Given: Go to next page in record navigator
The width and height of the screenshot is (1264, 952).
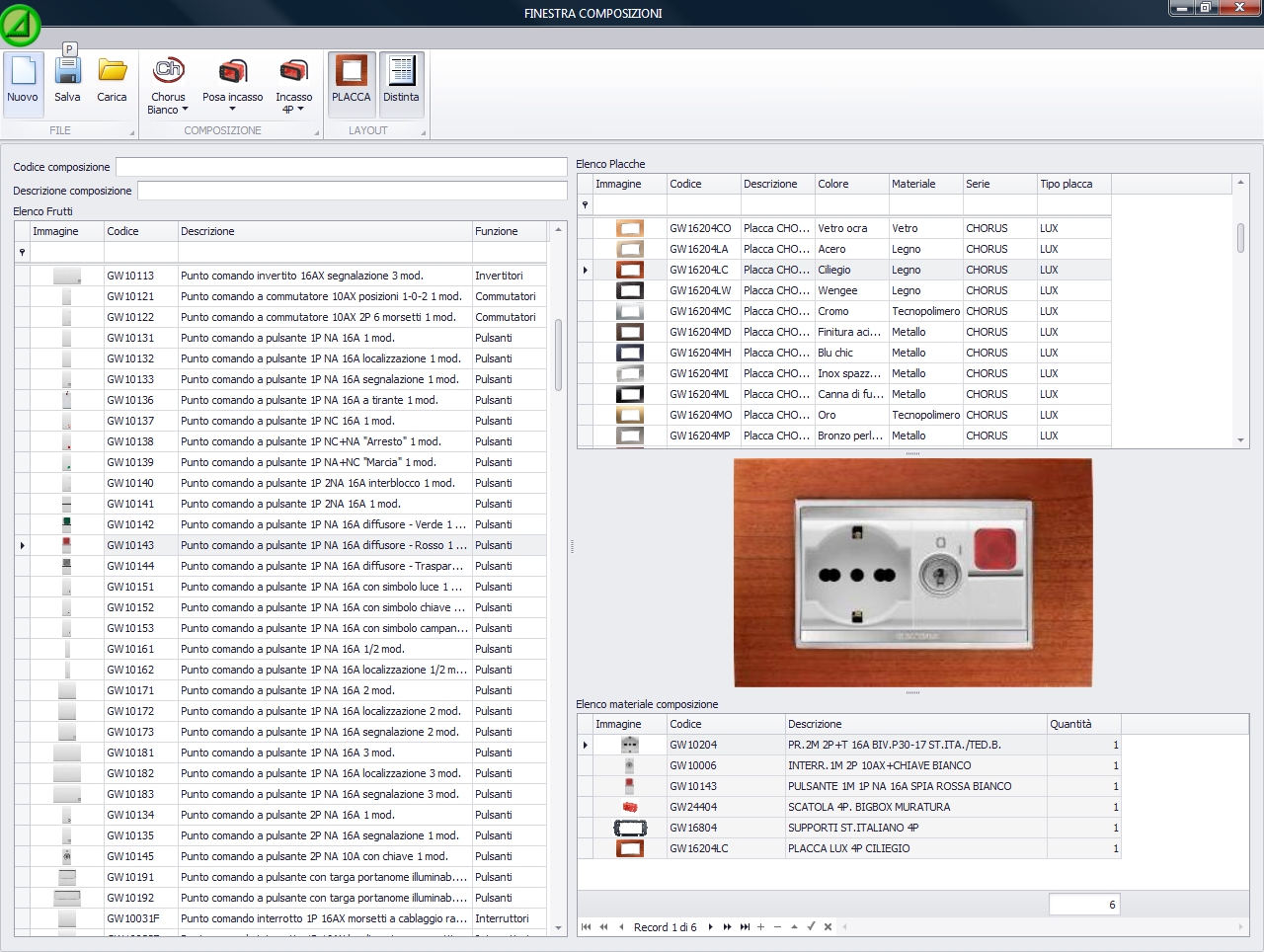Looking at the screenshot, I should 728,927.
